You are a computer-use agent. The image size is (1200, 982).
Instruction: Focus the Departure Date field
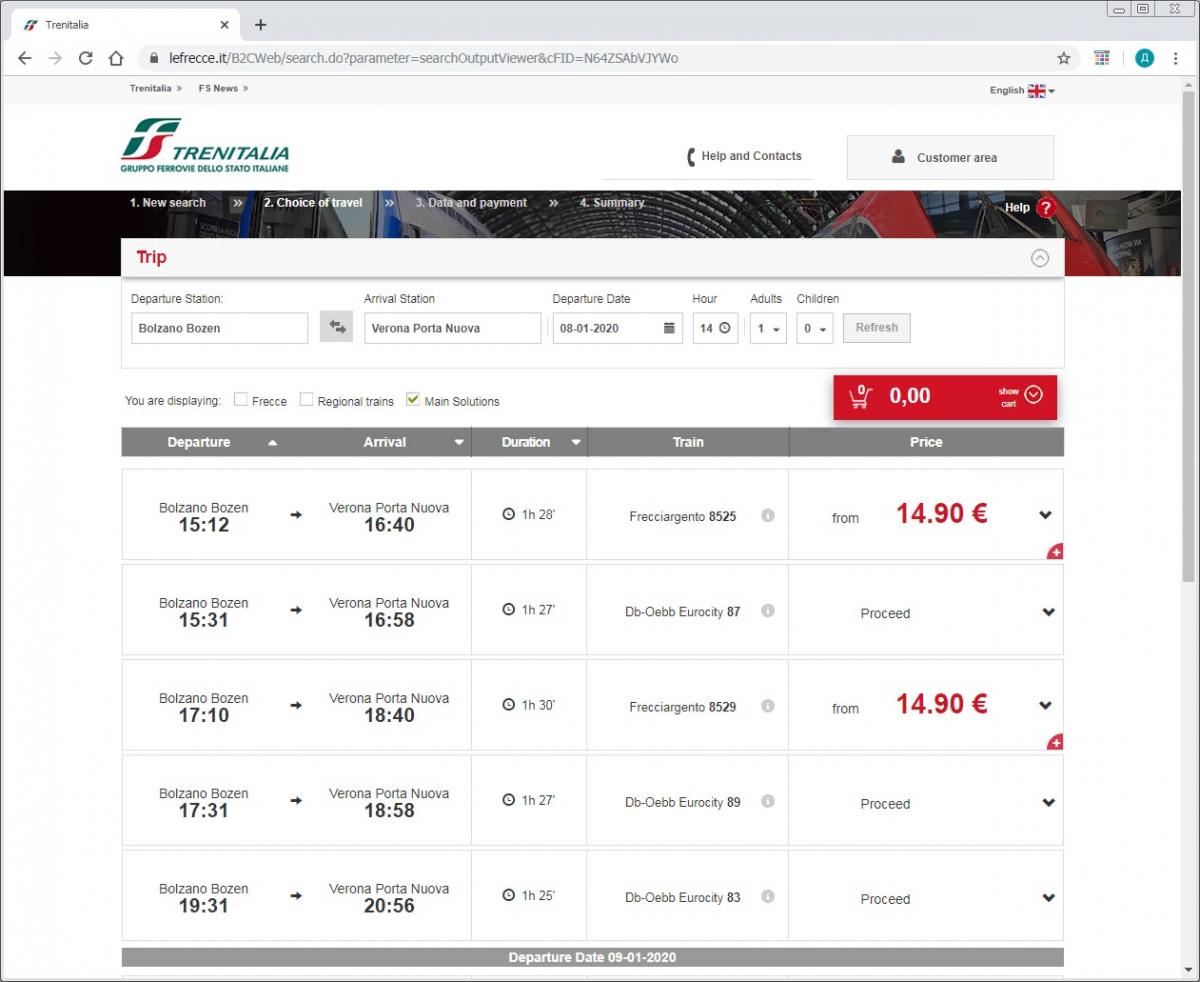coord(618,328)
